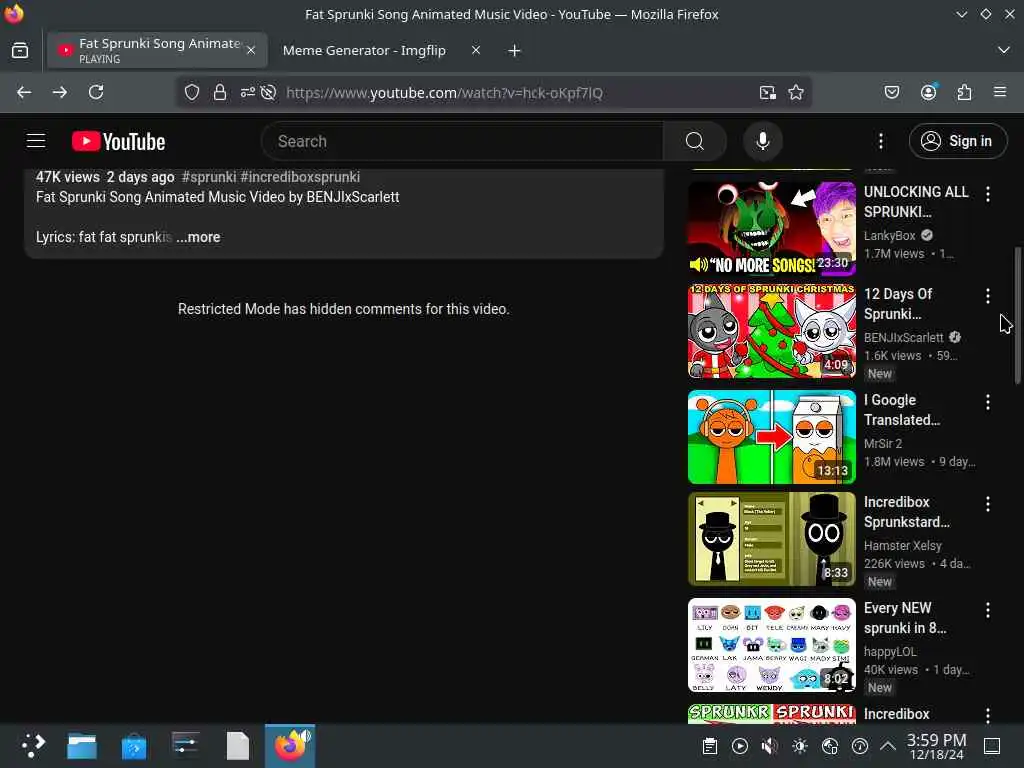Click the Firefox taskbar button

coord(290,746)
